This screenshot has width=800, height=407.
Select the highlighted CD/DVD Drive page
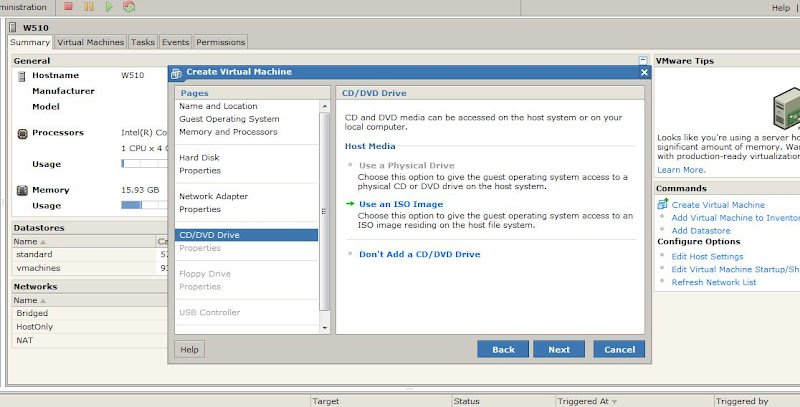click(246, 235)
